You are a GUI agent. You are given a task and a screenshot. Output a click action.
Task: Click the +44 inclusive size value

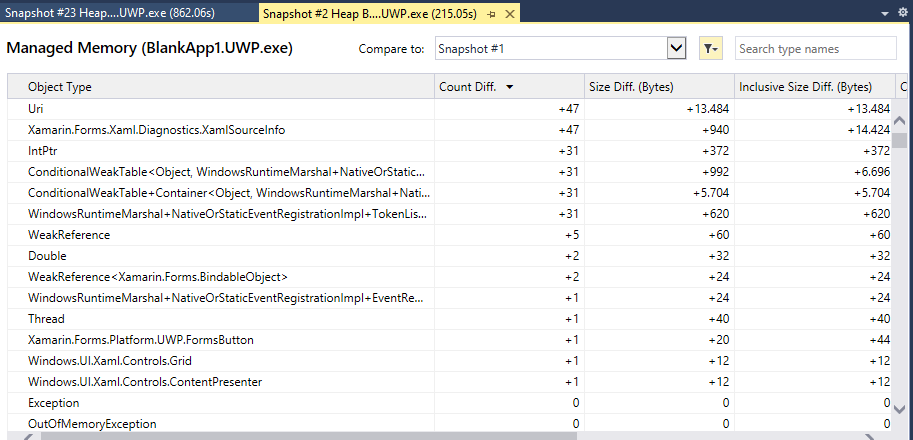pos(880,339)
